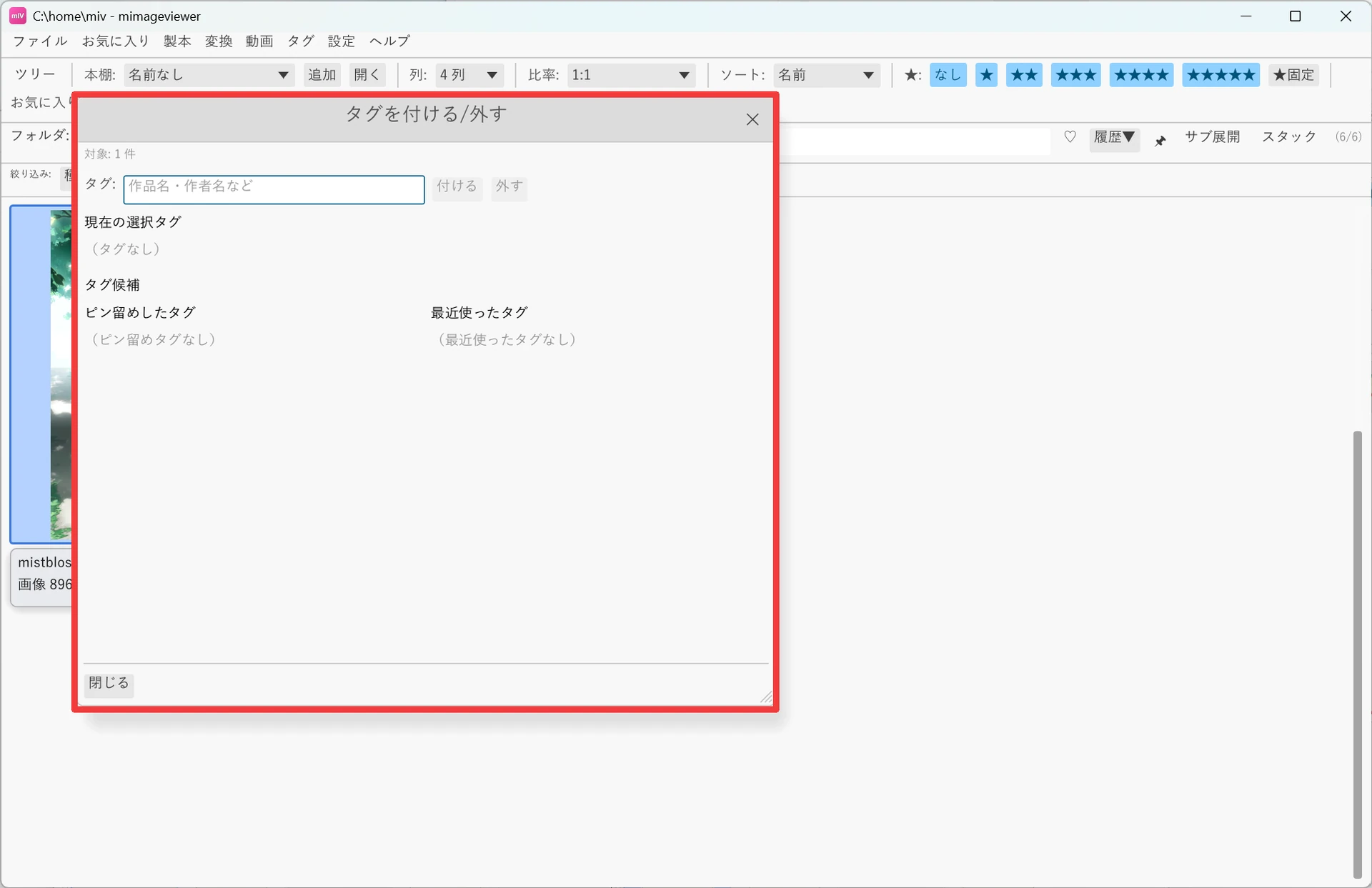Open the 製本 menu
1372x888 pixels.
tap(177, 41)
